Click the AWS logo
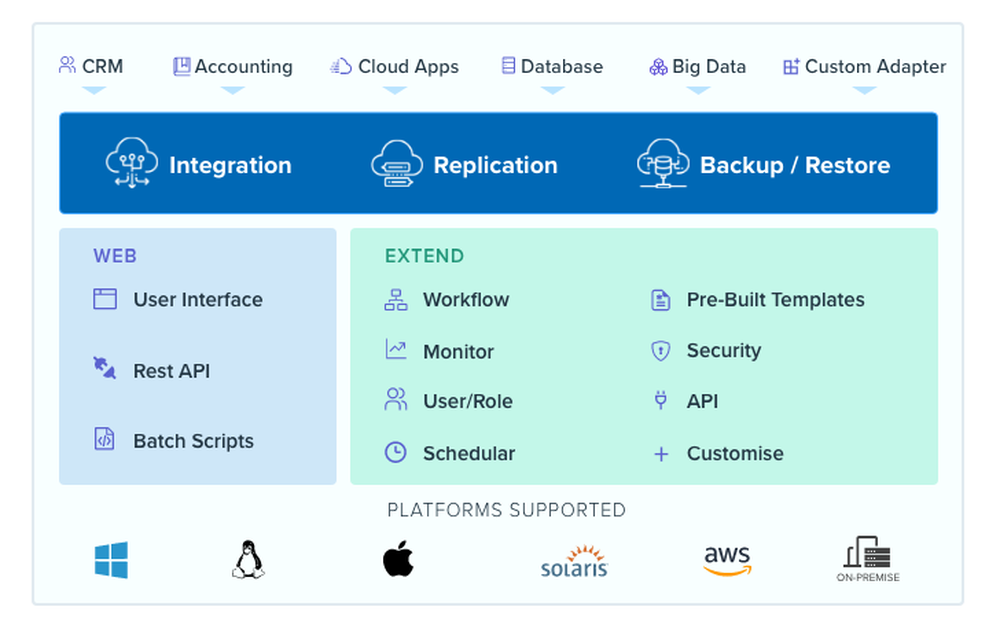The width and height of the screenshot is (1000, 625). pyautogui.click(x=727, y=561)
